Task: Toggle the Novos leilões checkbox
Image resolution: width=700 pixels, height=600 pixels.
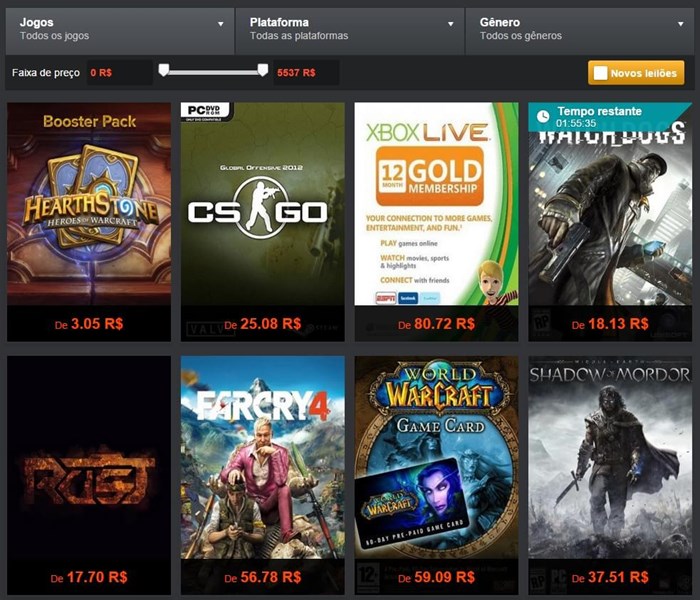Action: (x=600, y=73)
